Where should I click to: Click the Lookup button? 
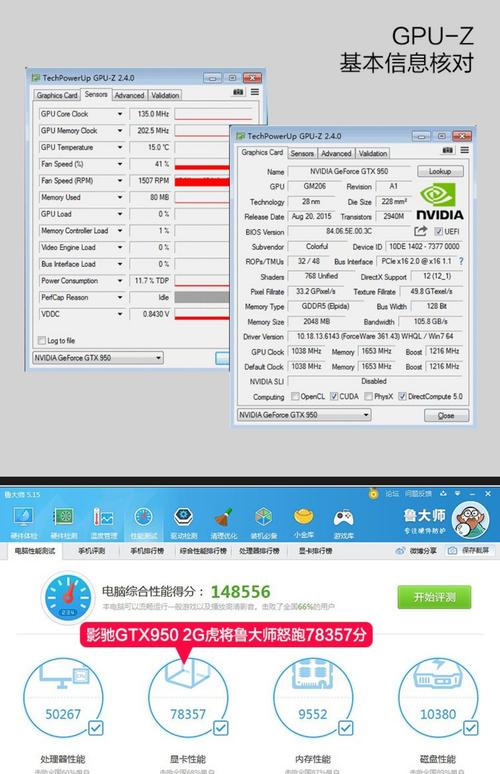(440, 171)
